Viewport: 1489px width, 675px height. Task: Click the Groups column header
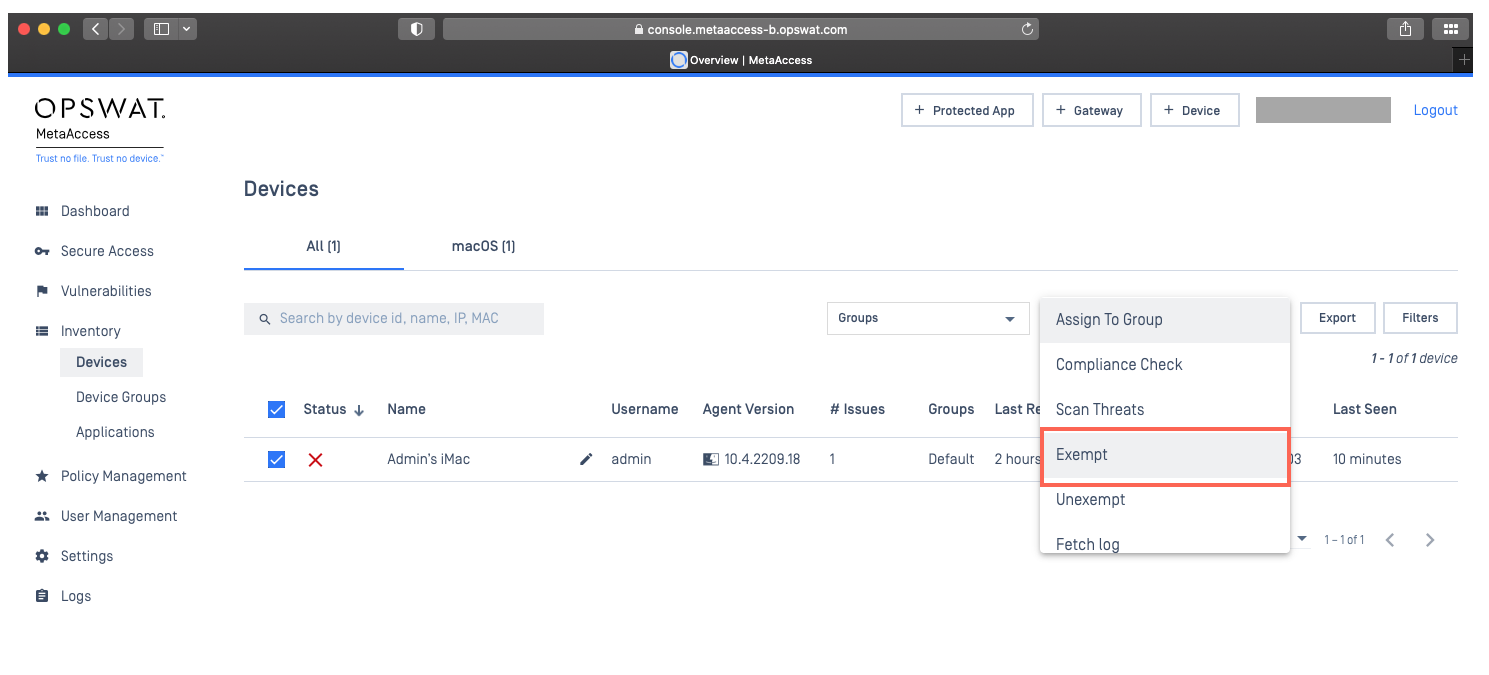point(951,409)
